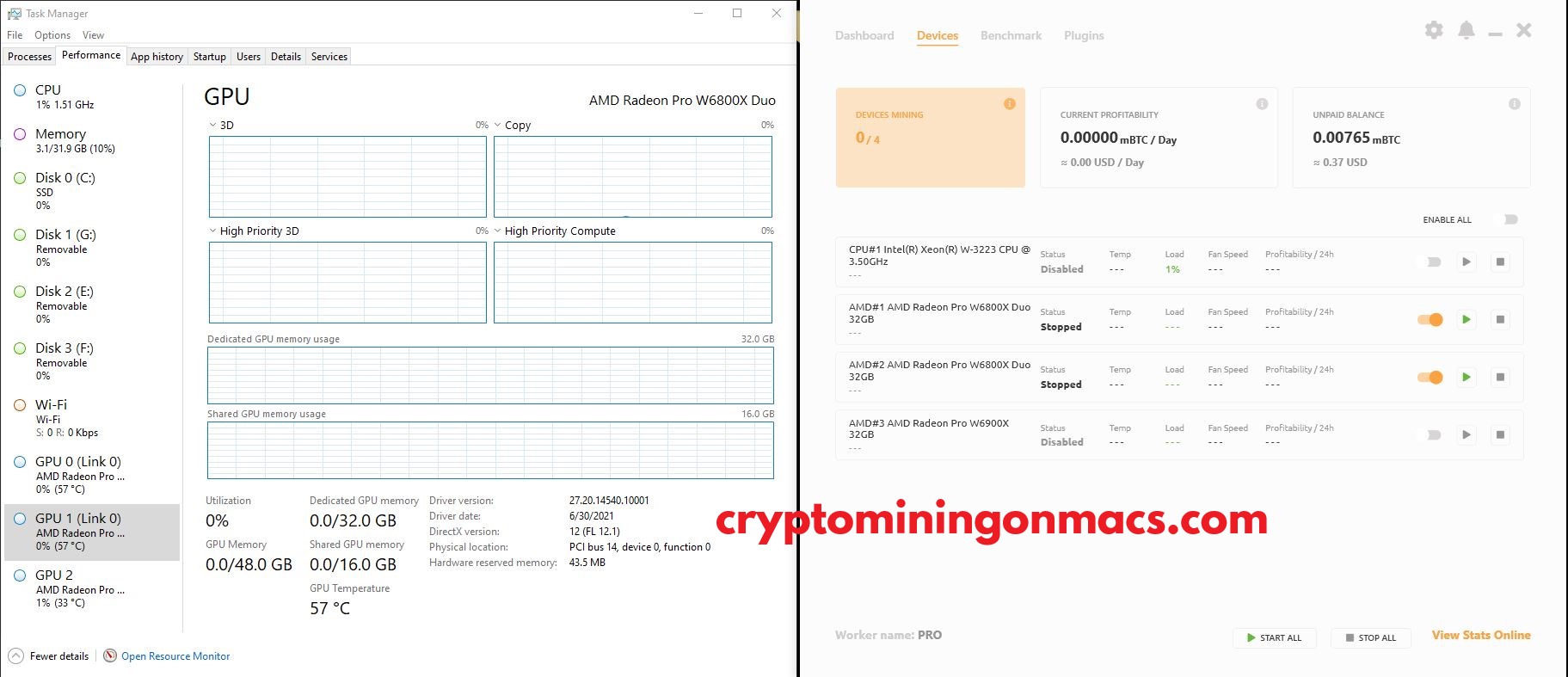The height and width of the screenshot is (677, 1568).
Task: Switch to the App history tab
Action: [157, 56]
